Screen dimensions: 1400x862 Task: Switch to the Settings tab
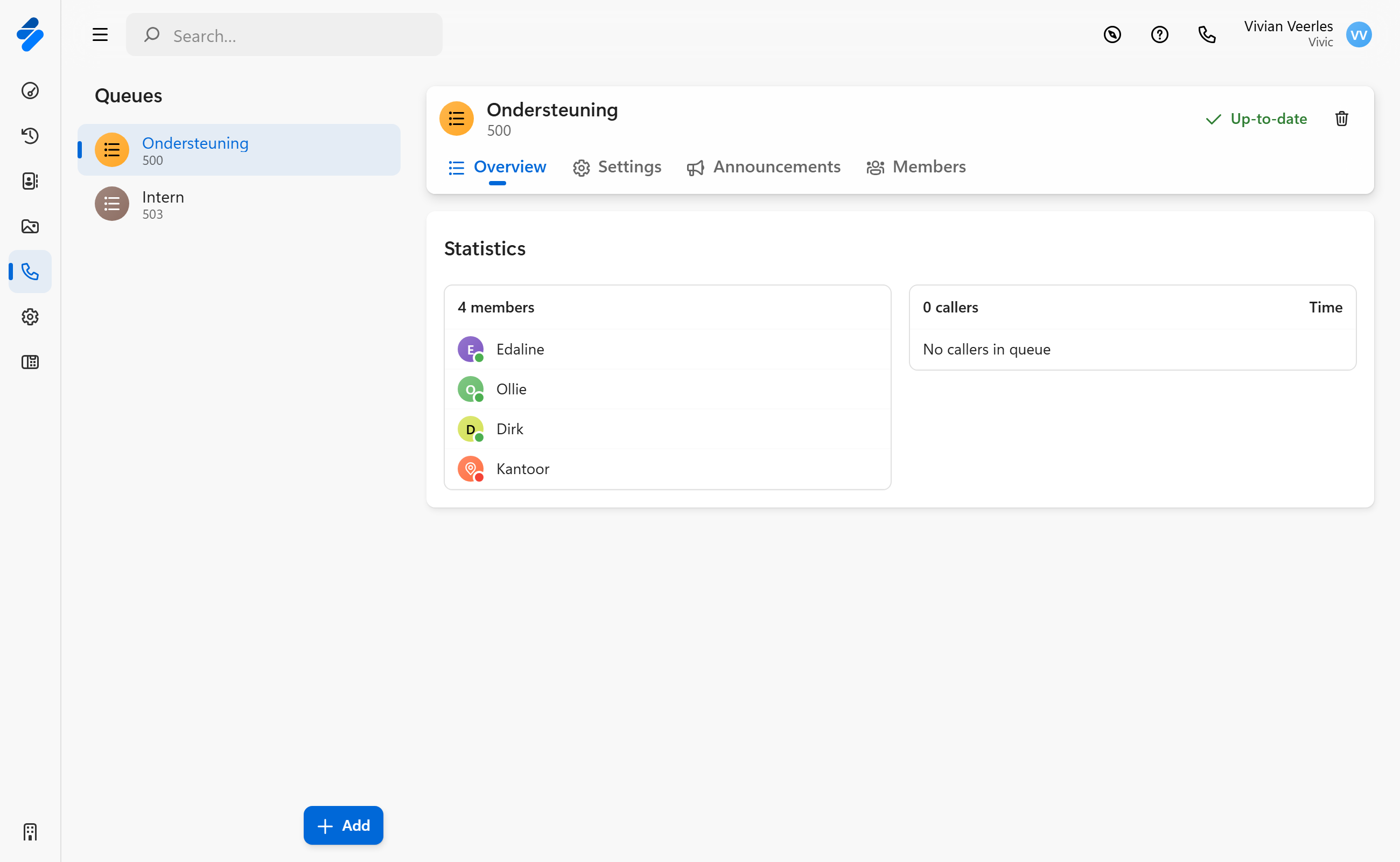pyautogui.click(x=617, y=167)
